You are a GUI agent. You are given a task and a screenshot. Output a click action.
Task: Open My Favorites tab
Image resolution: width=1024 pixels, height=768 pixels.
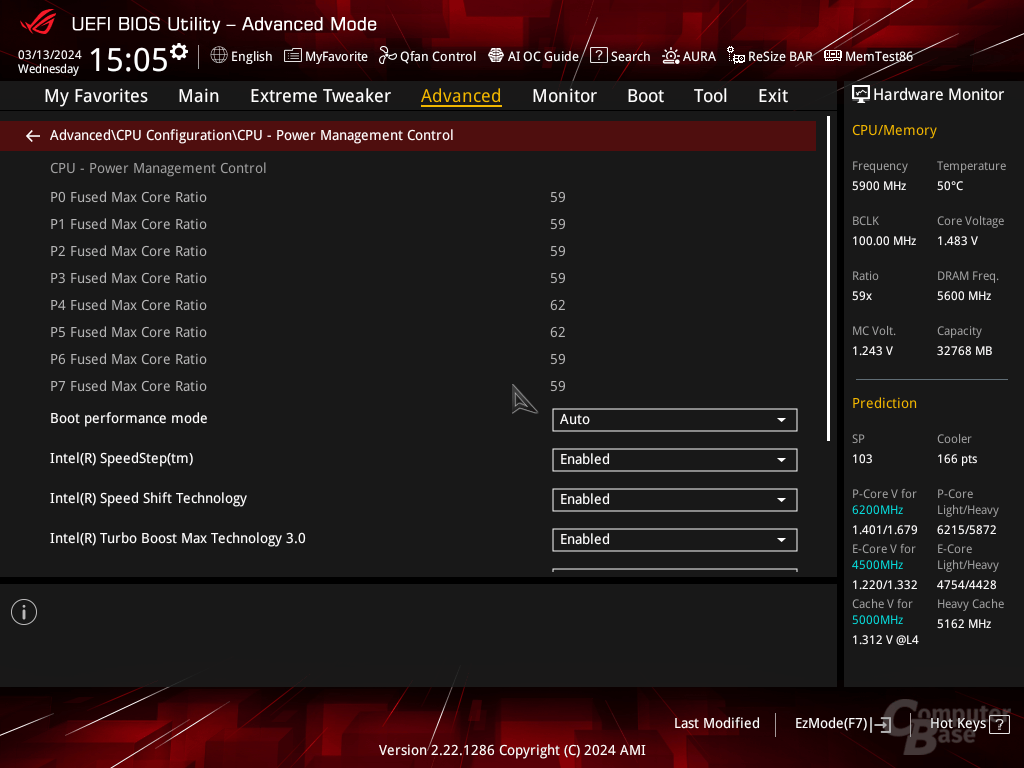click(x=96, y=96)
